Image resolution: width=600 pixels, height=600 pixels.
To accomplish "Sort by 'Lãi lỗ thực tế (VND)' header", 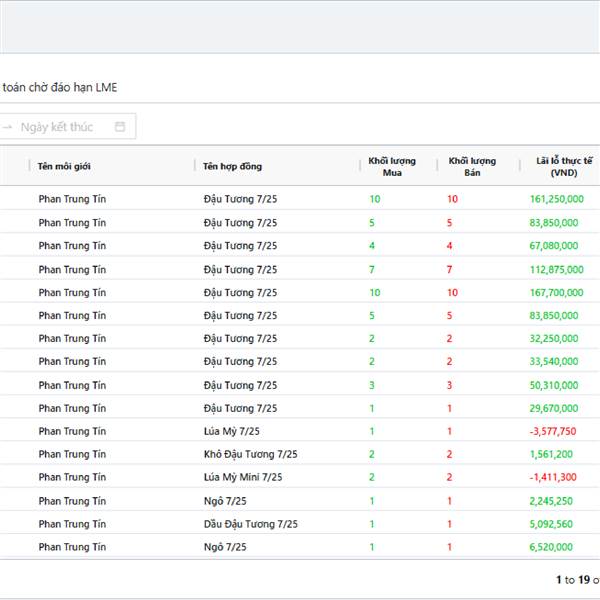I will (564, 166).
